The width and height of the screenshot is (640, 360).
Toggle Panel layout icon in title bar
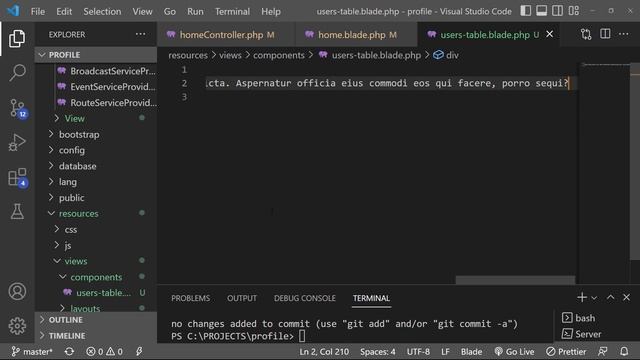click(x=542, y=11)
